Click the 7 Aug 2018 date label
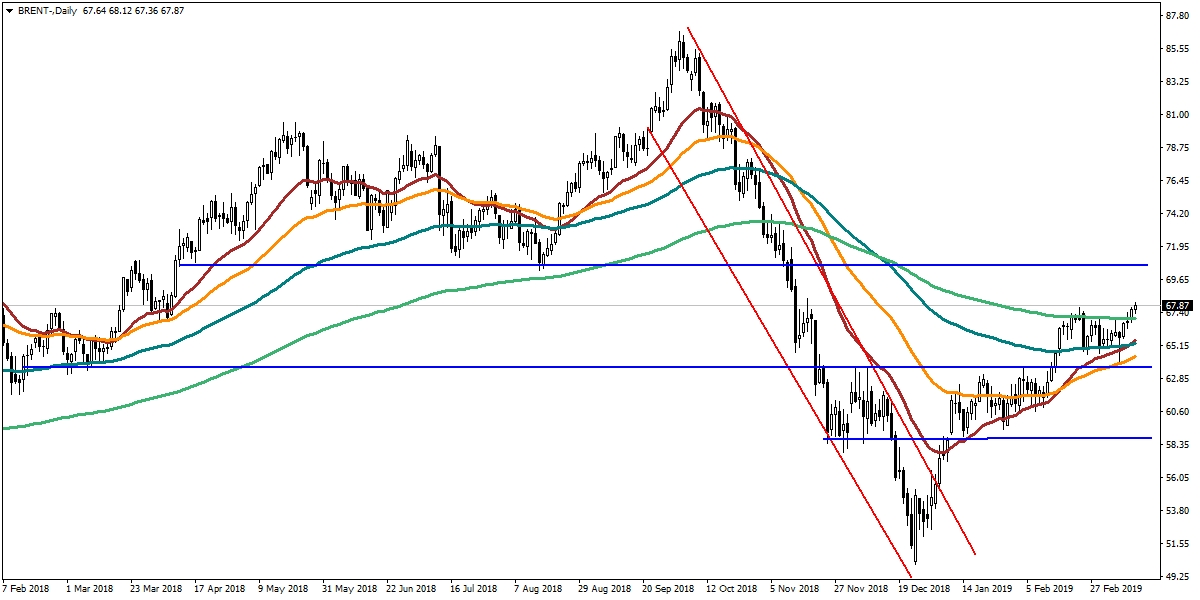1200x600 pixels. 540,590
